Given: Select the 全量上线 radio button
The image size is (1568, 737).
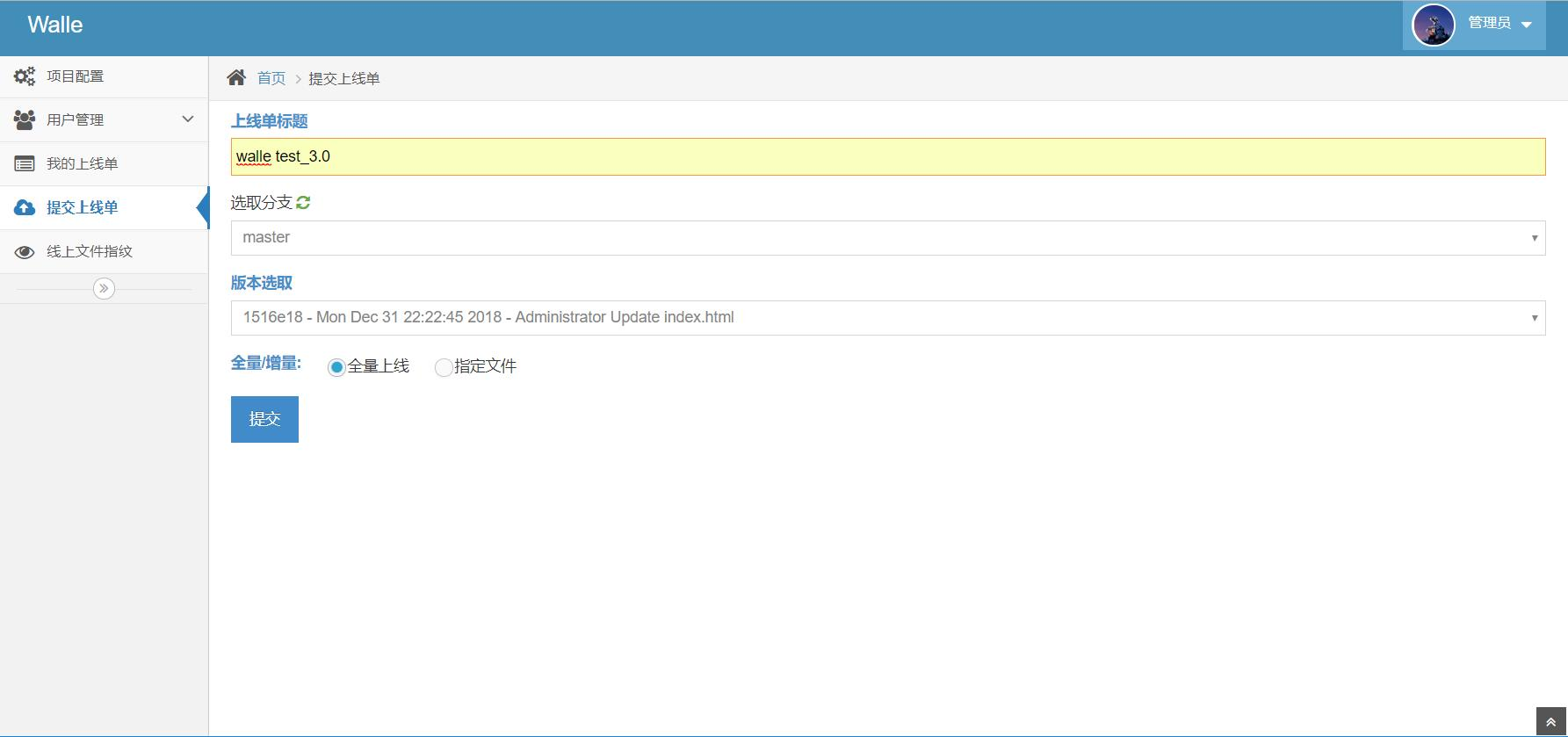Looking at the screenshot, I should (x=336, y=367).
